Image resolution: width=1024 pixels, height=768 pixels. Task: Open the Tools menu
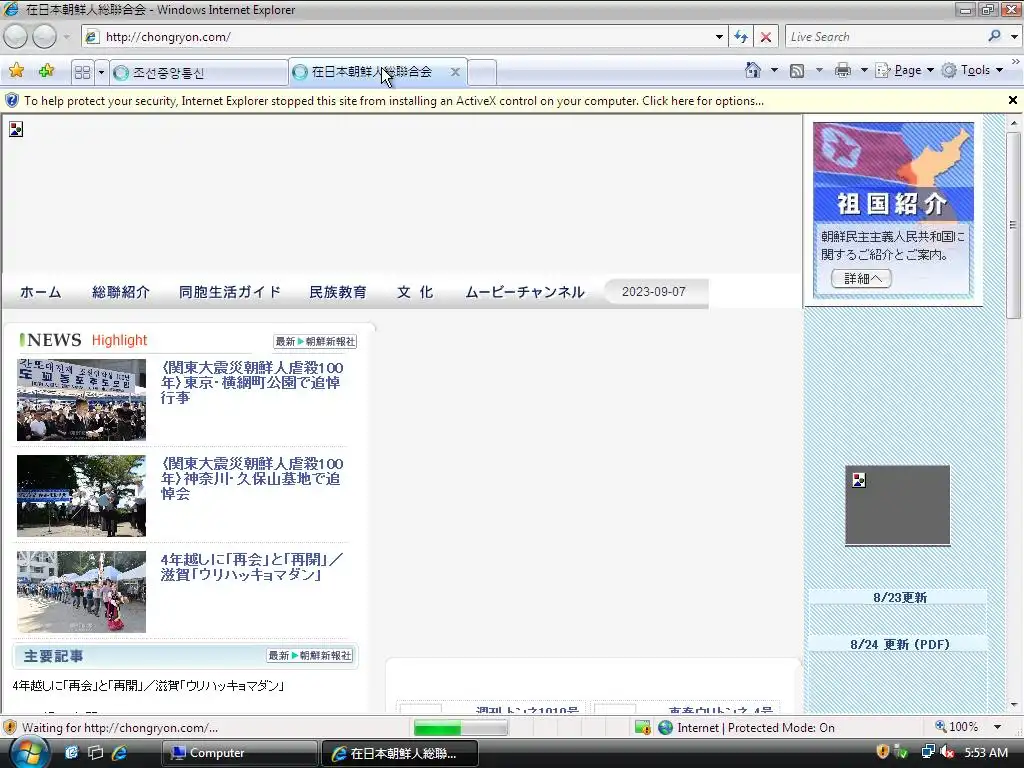972,70
